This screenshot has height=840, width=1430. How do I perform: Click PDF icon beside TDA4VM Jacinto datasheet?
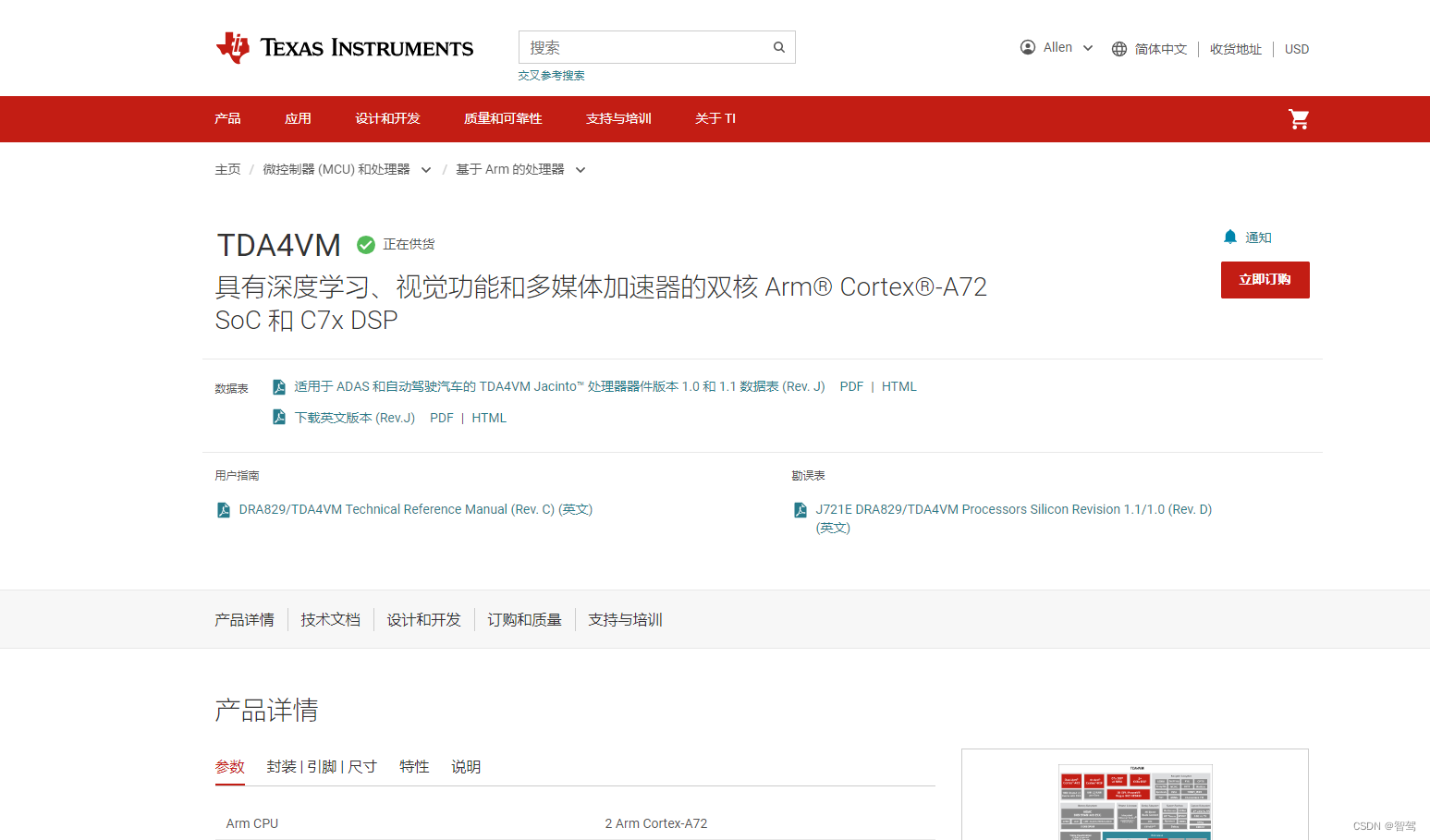(x=279, y=387)
